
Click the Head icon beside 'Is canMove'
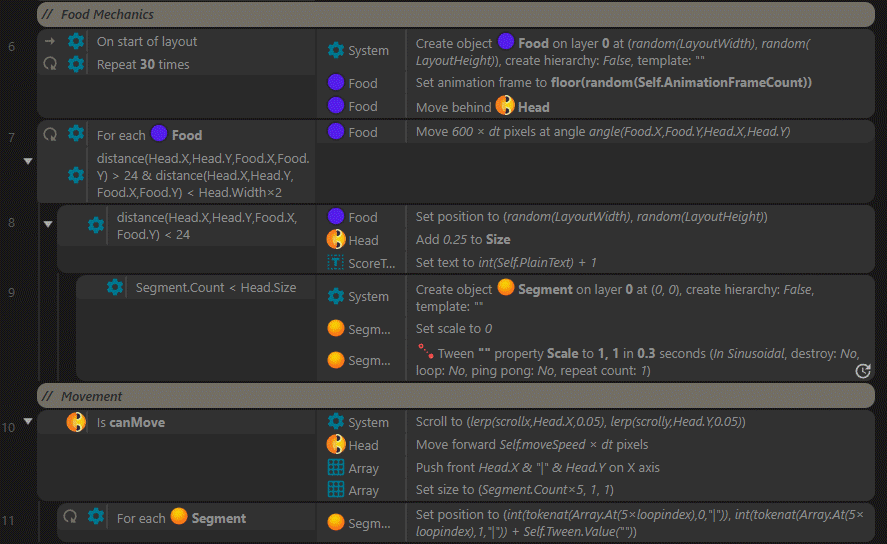click(76, 422)
